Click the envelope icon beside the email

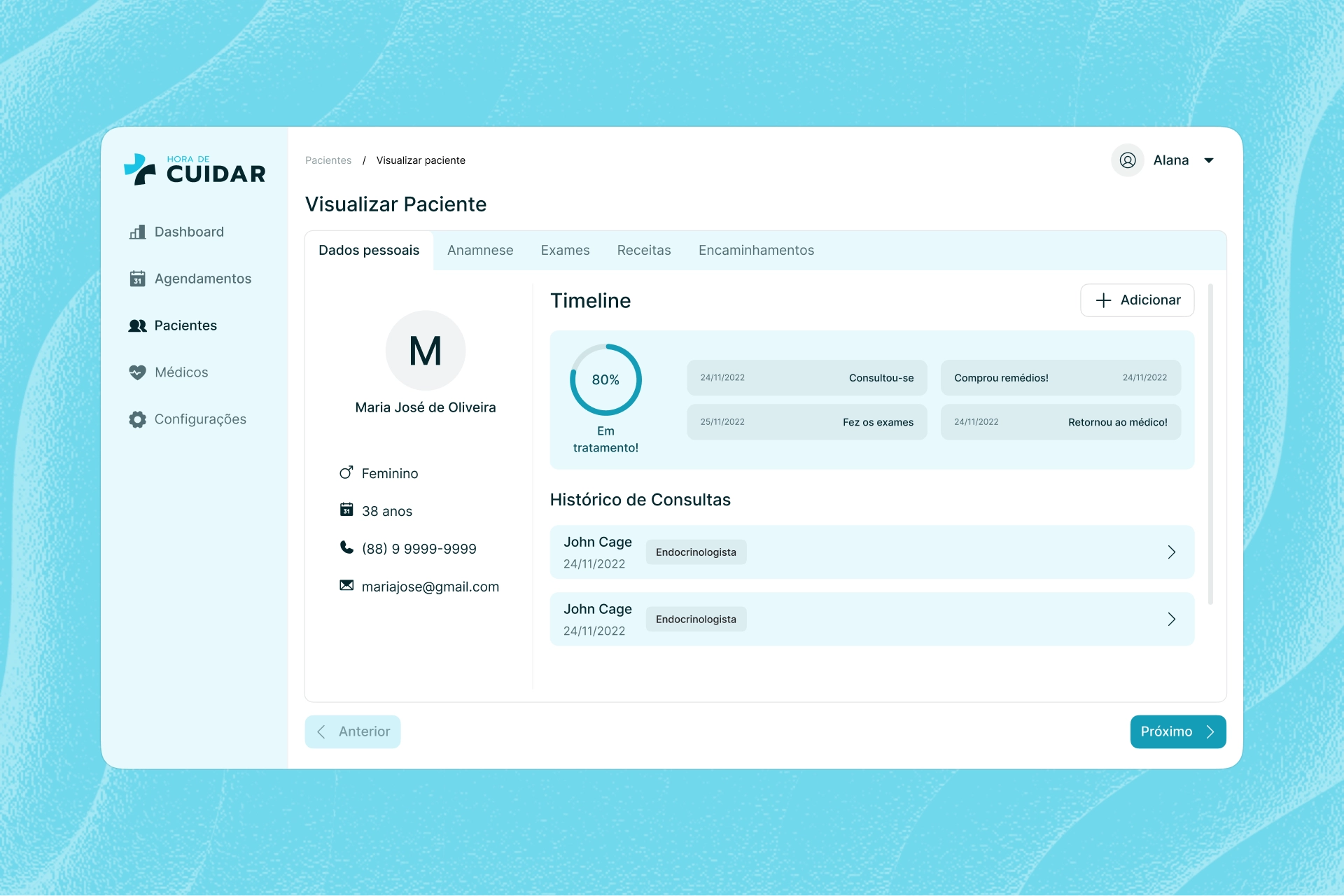tap(346, 585)
